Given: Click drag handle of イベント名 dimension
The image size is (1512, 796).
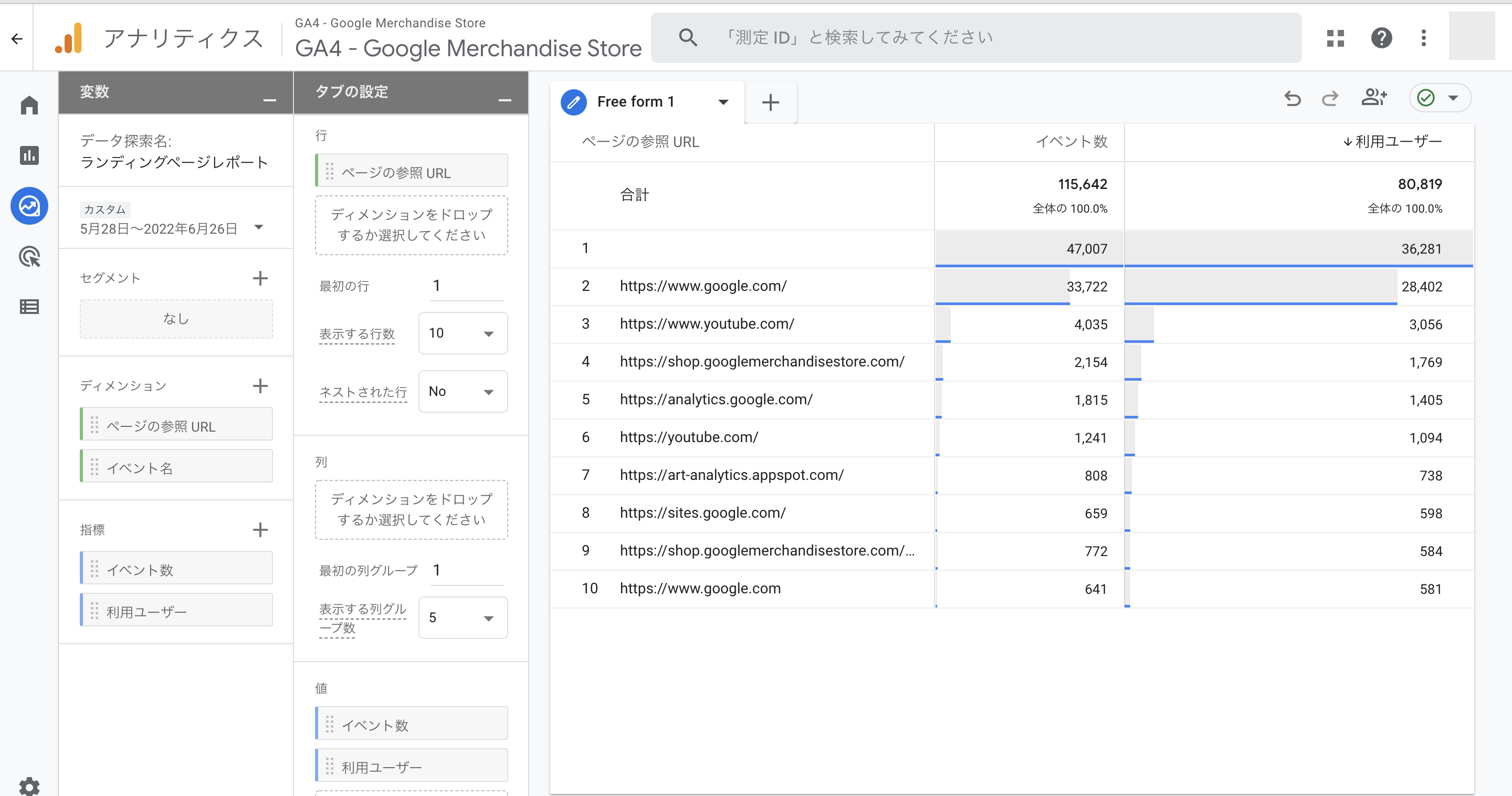Looking at the screenshot, I should pyautogui.click(x=94, y=467).
